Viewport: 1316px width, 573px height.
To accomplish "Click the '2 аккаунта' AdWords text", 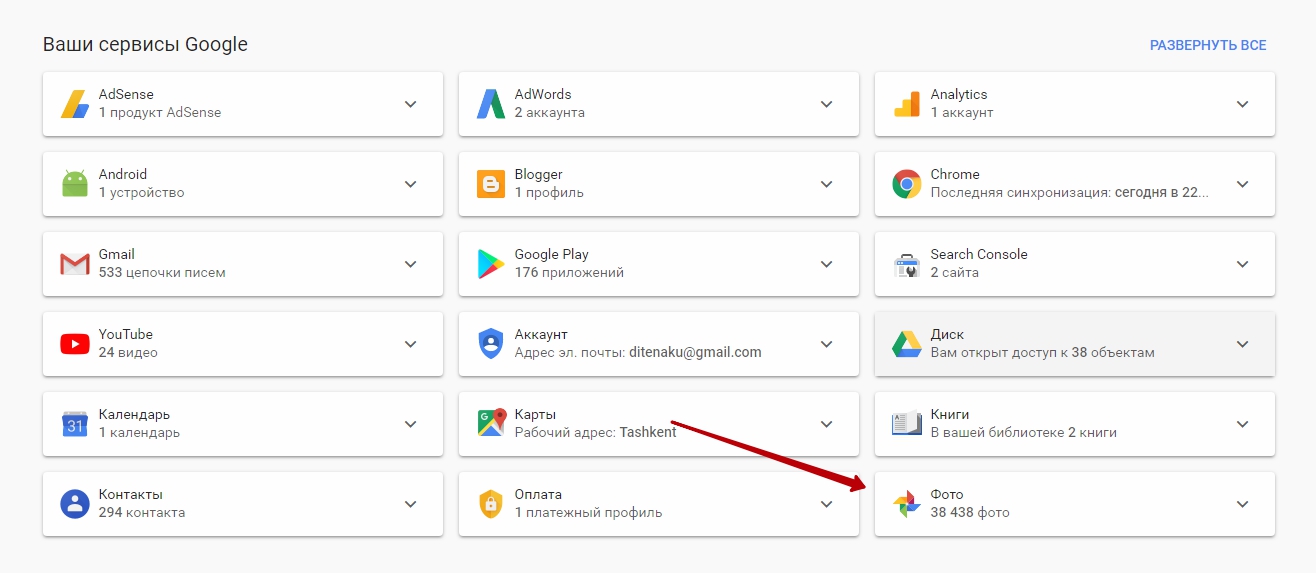I will point(550,113).
